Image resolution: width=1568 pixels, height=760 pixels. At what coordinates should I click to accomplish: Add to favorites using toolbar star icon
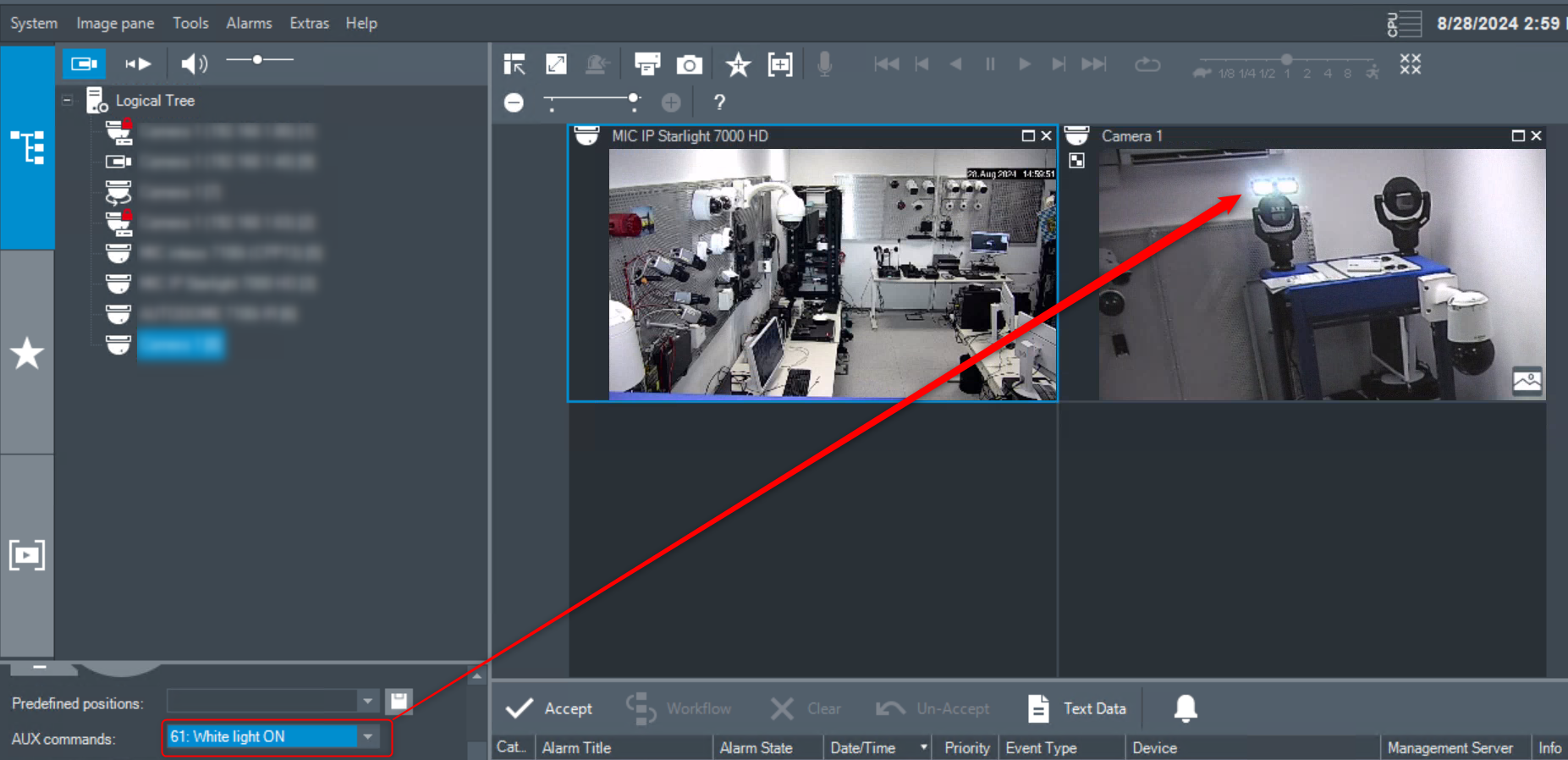[738, 64]
